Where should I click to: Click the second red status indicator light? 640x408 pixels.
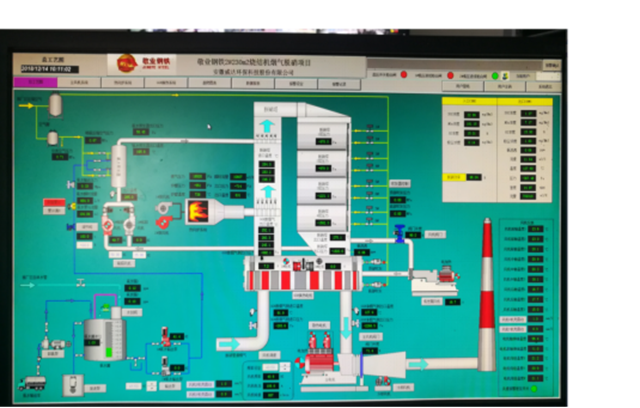click(452, 75)
